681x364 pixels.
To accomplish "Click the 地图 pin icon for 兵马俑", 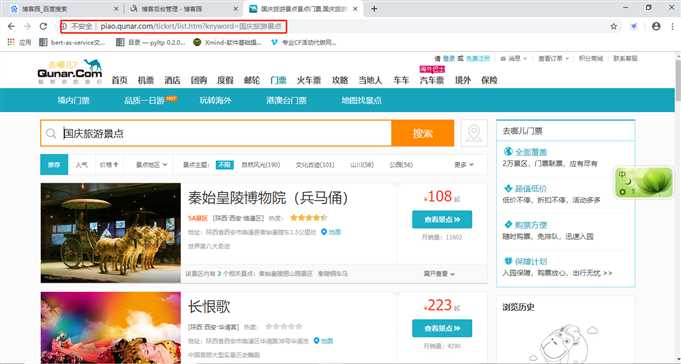I will point(324,232).
